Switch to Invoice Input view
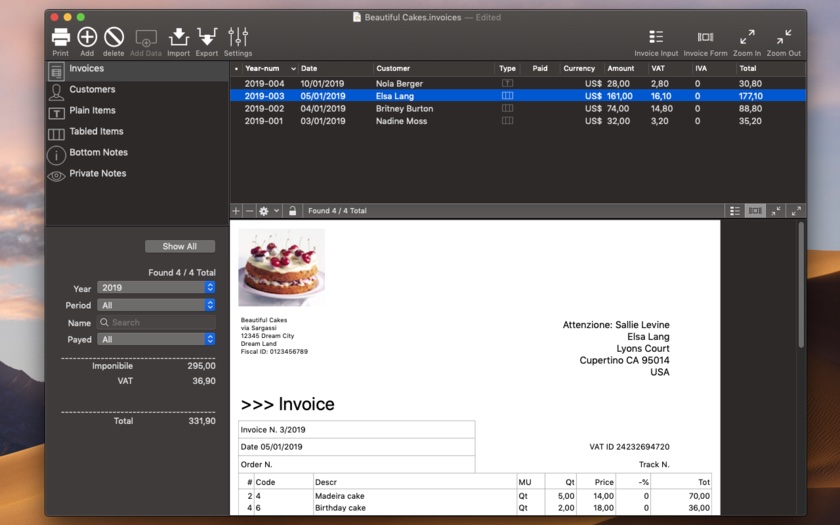This screenshot has width=840, height=525. (656, 38)
